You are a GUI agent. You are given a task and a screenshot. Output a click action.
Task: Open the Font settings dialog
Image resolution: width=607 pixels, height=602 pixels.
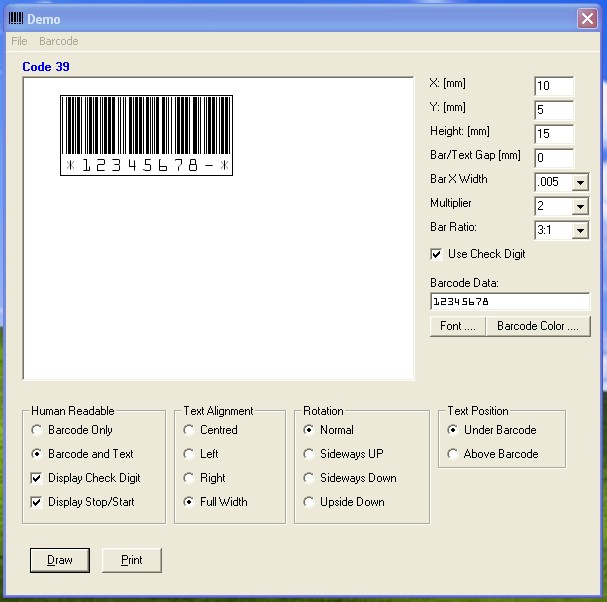457,326
